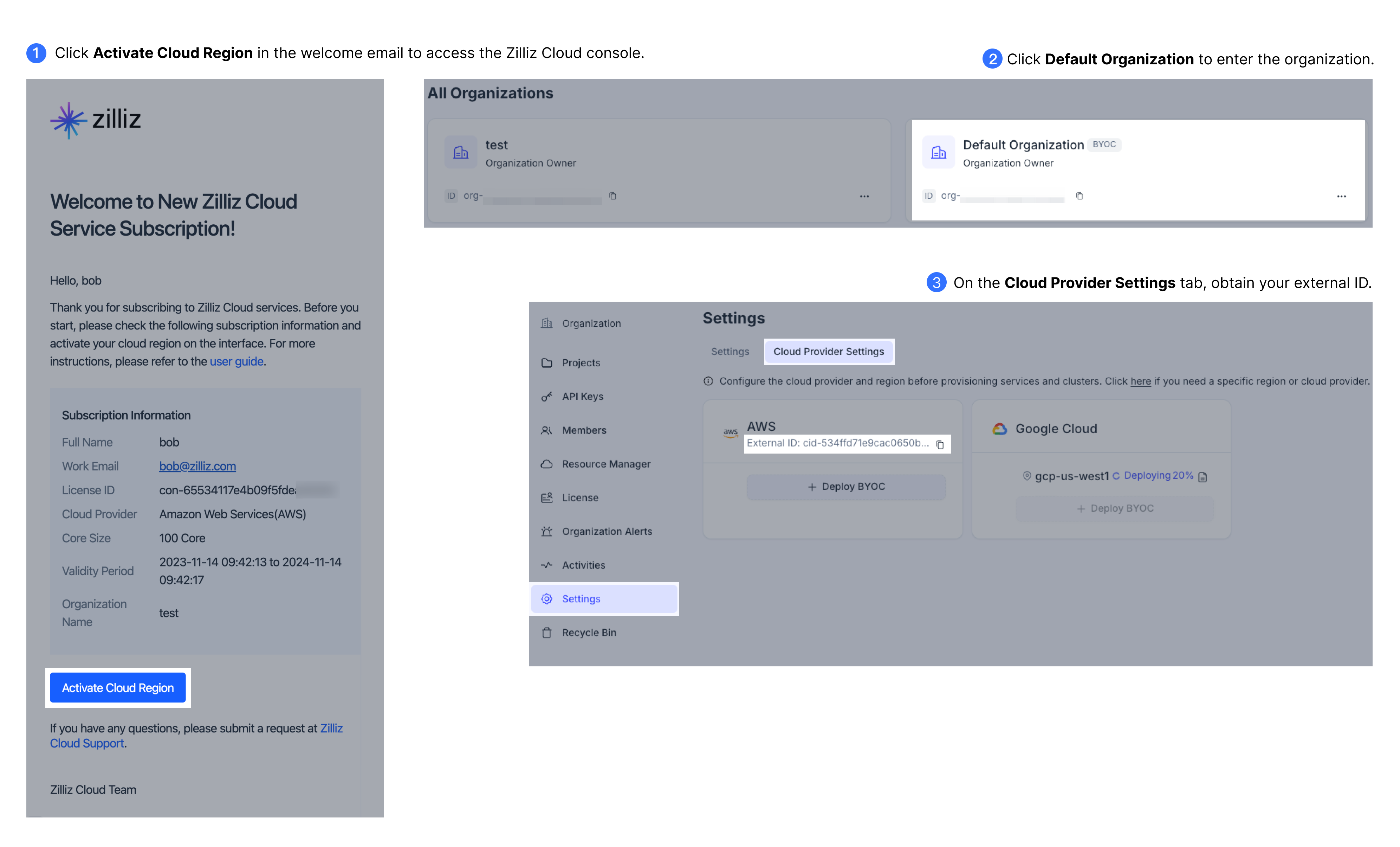The height and width of the screenshot is (847, 1400).
Task: Click the Activities pulse icon
Action: tap(546, 565)
